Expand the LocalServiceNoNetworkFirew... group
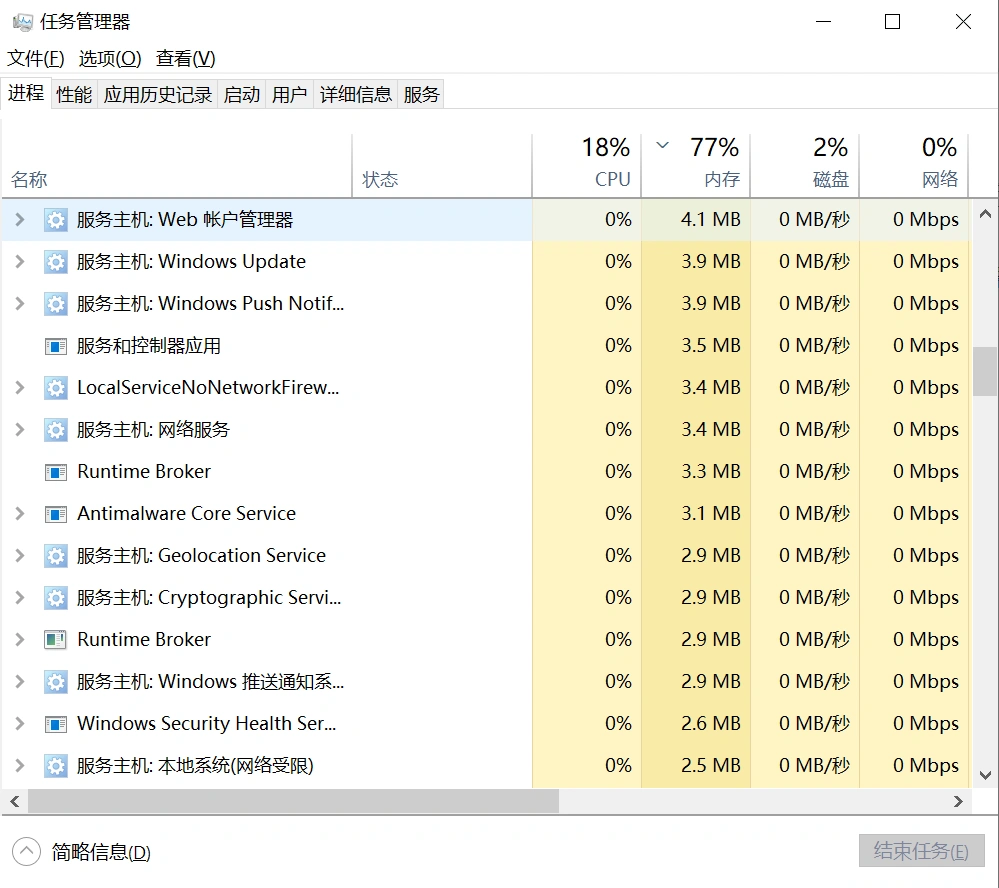 point(19,388)
